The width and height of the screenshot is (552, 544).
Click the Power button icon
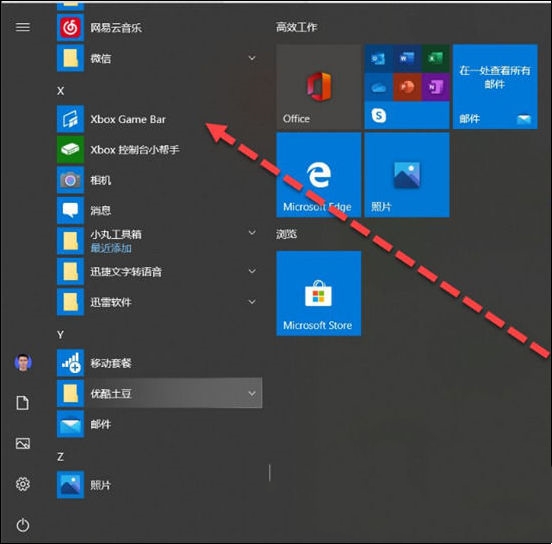23,525
